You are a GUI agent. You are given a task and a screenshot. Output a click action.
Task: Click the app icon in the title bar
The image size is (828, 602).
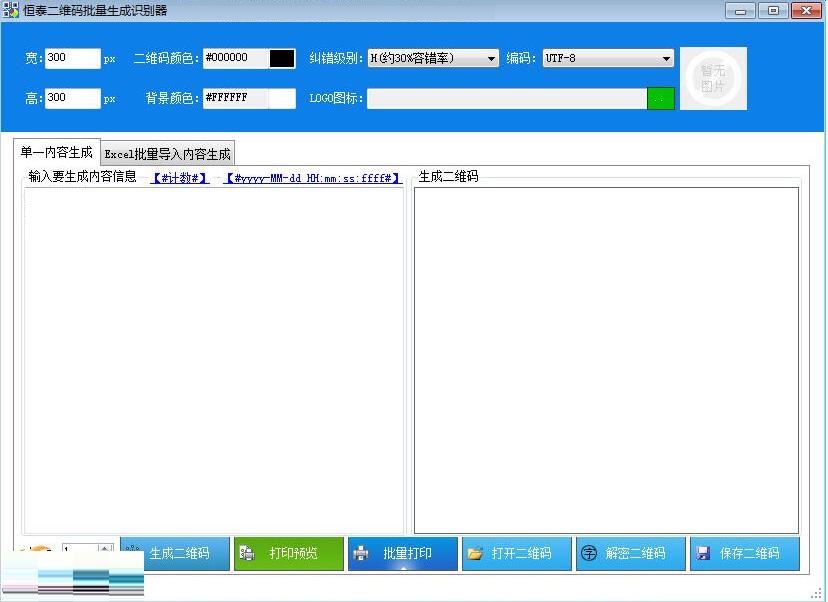pos(11,11)
